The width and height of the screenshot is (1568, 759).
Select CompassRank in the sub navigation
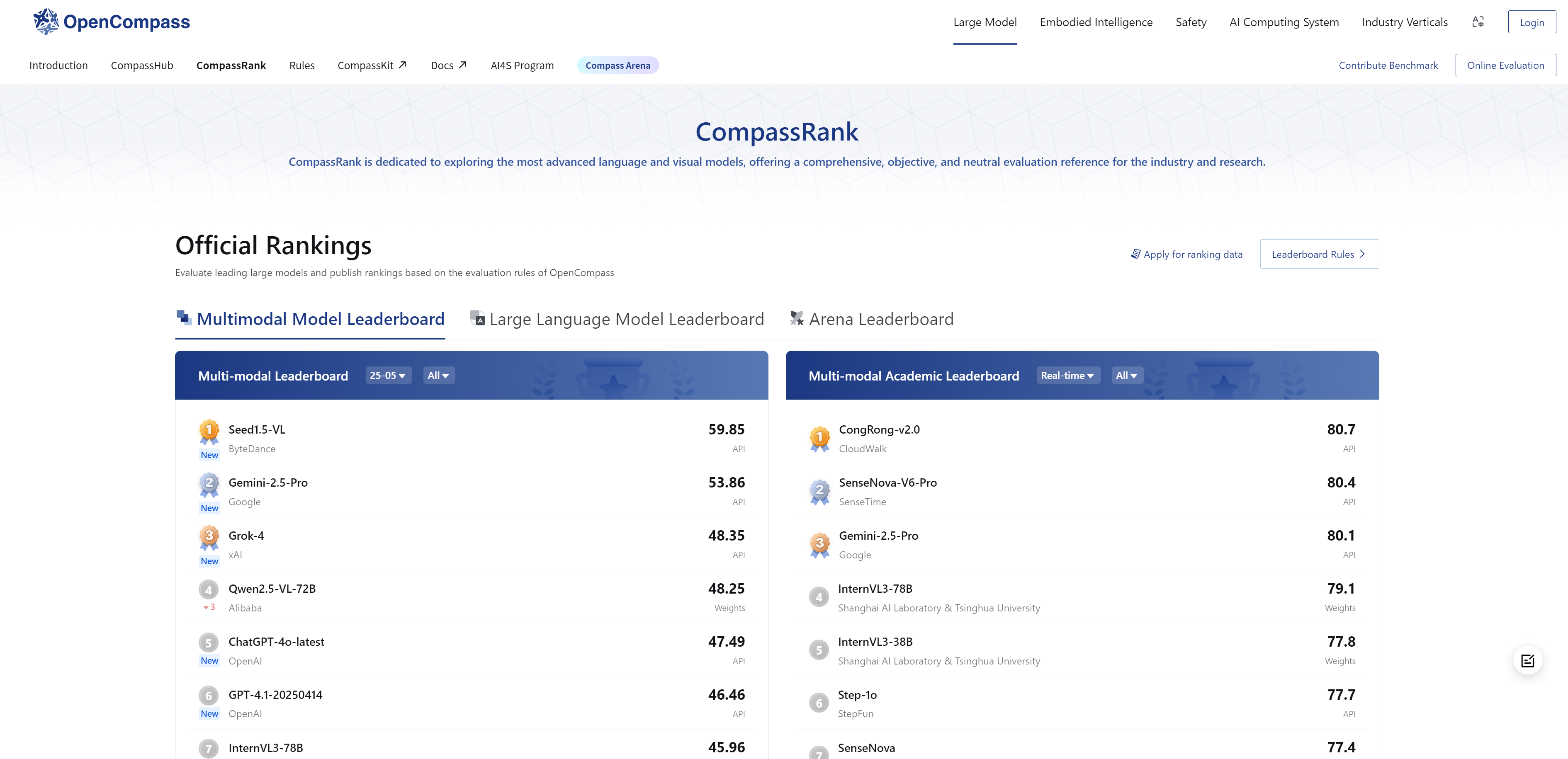coord(231,65)
